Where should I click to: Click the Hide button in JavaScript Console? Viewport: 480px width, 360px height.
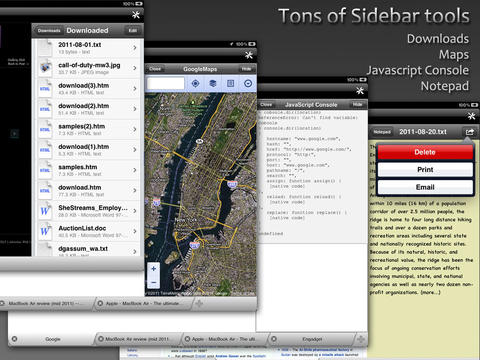pos(357,105)
